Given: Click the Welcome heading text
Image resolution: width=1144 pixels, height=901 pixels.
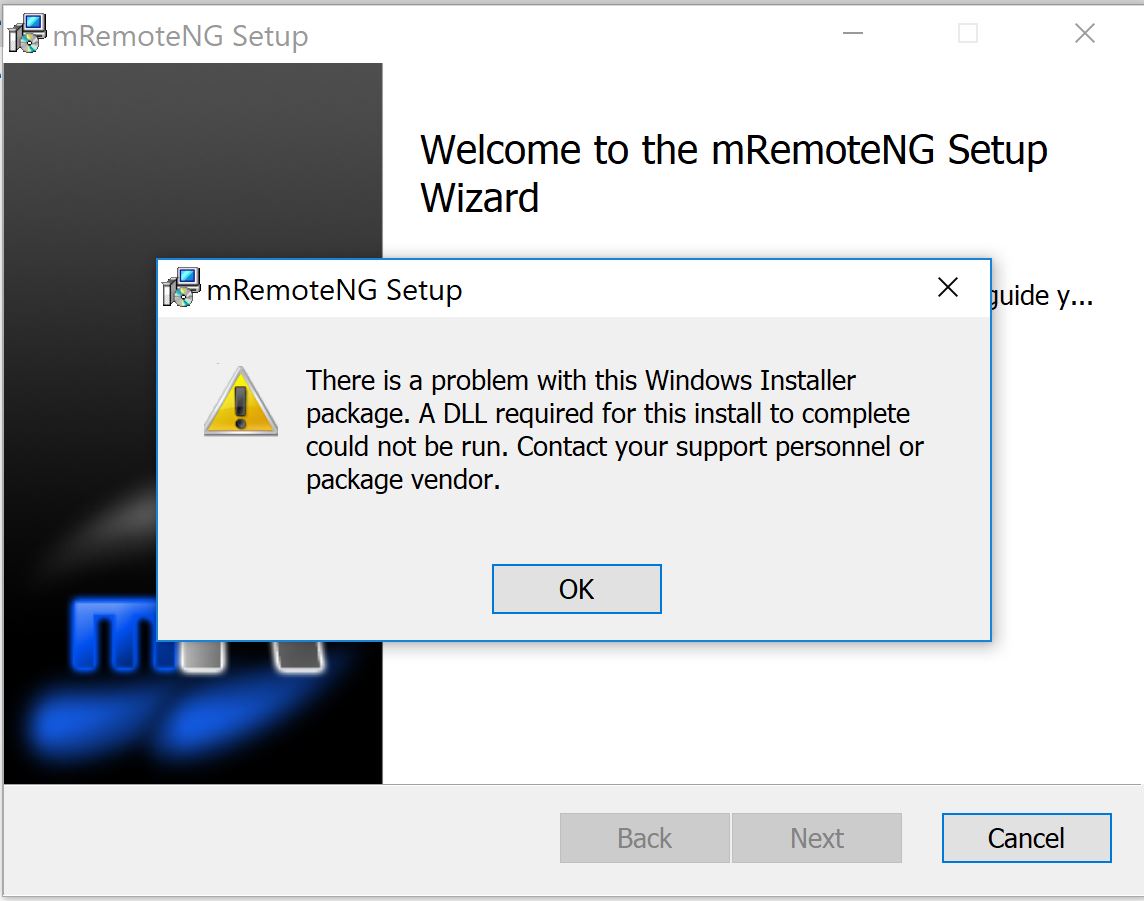Looking at the screenshot, I should click(735, 172).
